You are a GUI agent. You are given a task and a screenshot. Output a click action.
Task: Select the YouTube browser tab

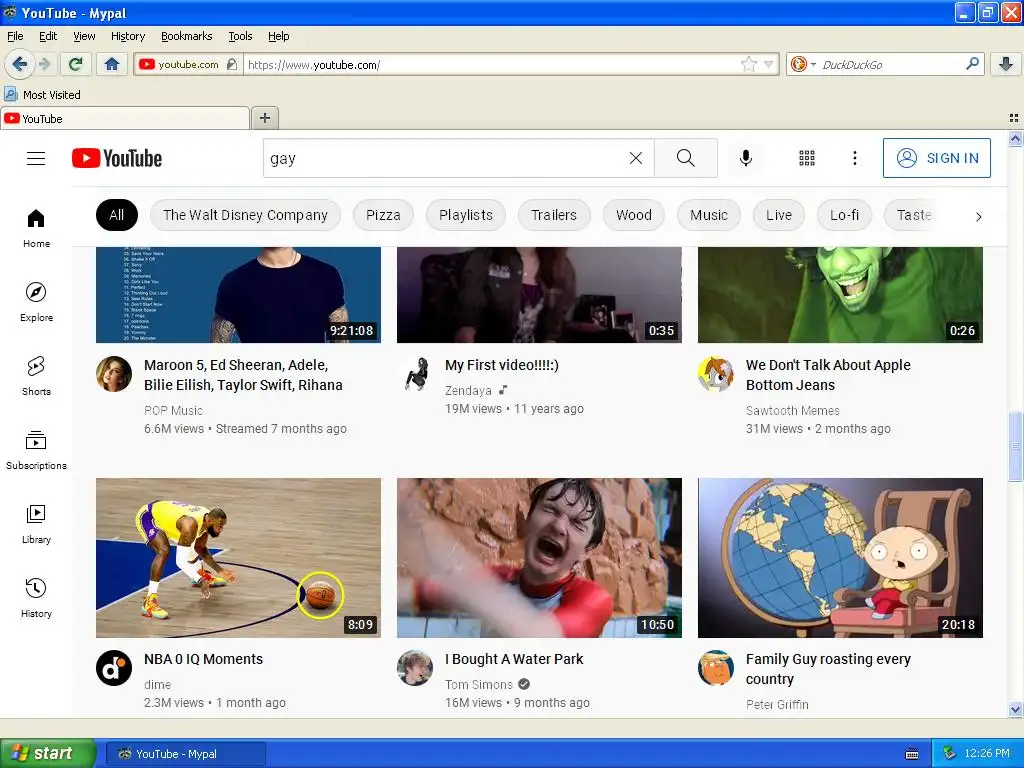(124, 119)
